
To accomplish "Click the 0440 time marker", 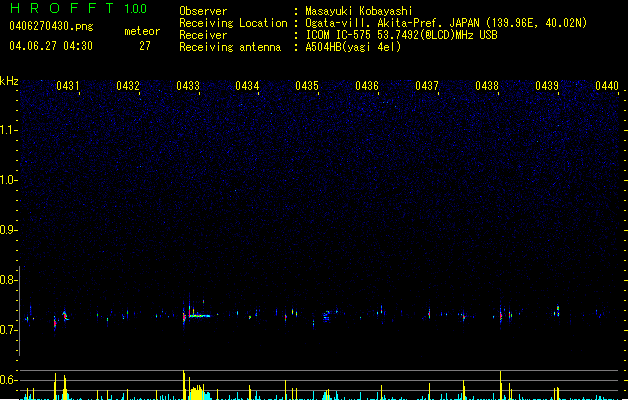I will coord(607,86).
